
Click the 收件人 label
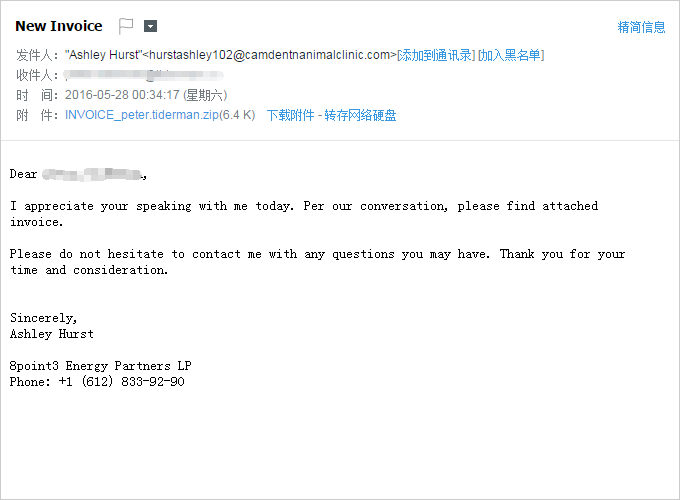coord(34,75)
